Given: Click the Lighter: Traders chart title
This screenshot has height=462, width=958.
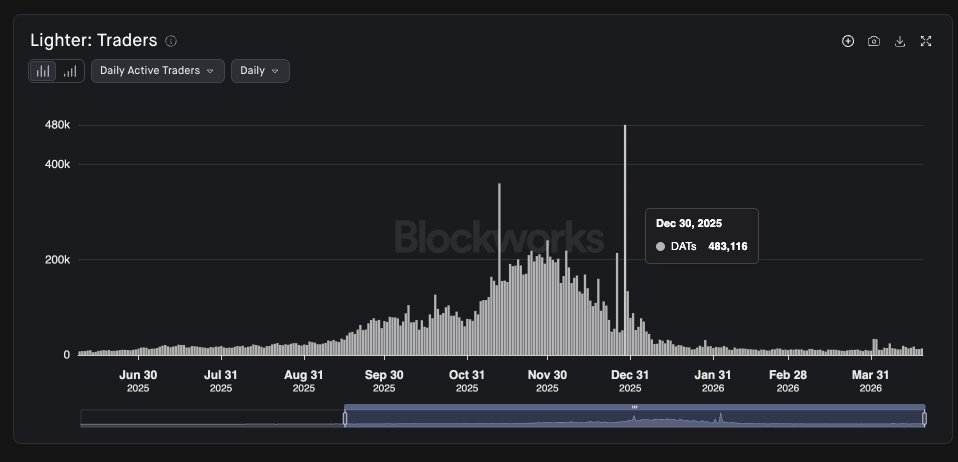Looking at the screenshot, I should point(93,41).
